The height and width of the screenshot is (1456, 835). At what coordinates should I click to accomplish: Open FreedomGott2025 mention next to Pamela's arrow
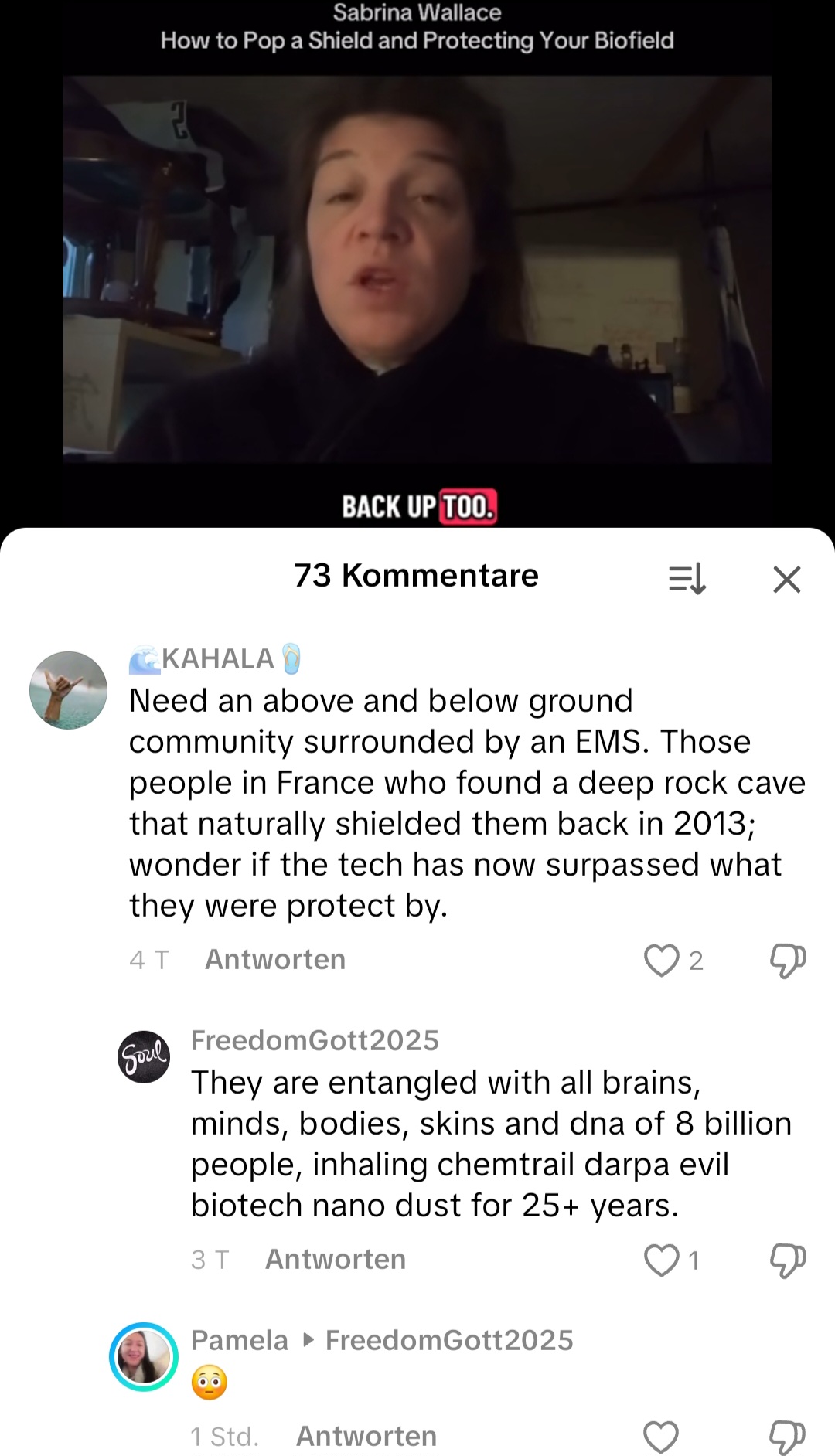449,1340
